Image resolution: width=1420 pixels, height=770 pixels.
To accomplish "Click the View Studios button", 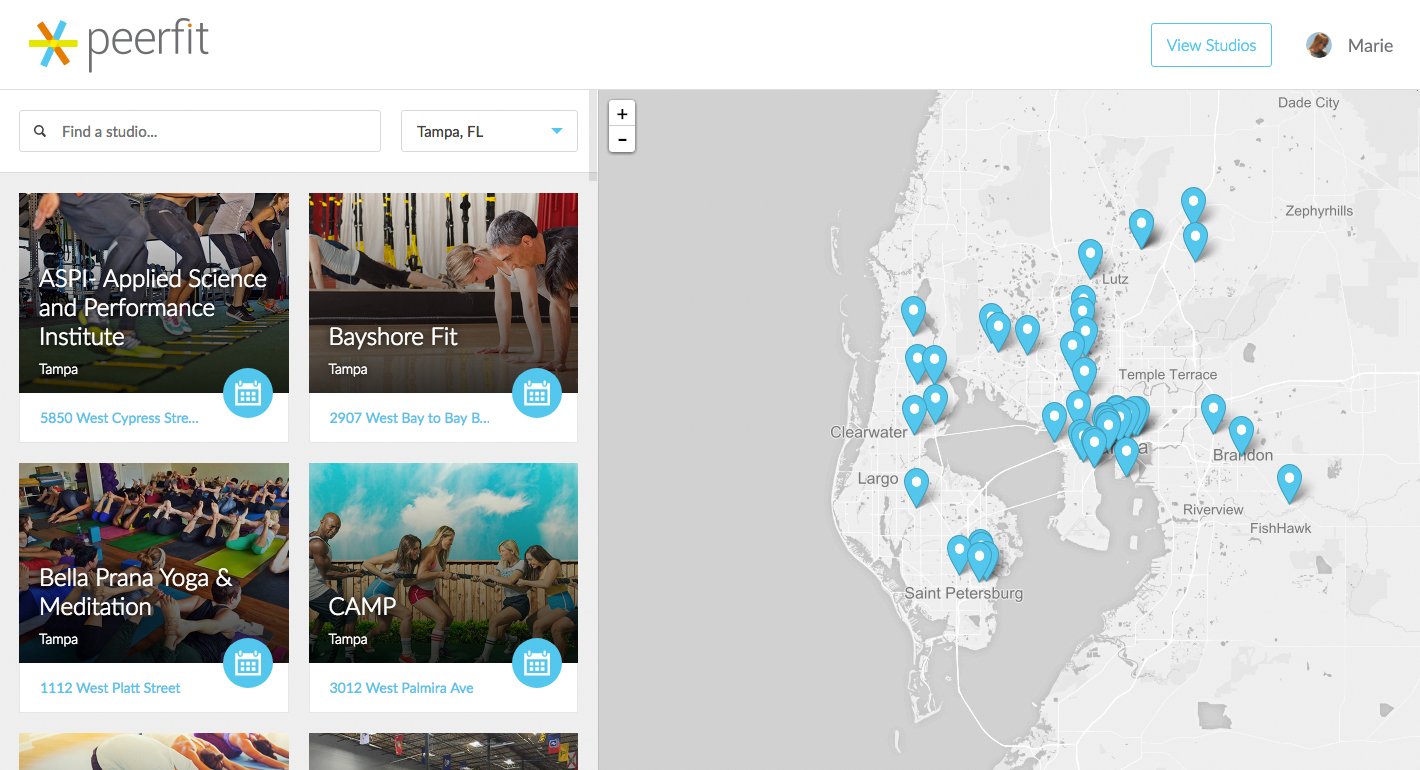I will coord(1211,45).
